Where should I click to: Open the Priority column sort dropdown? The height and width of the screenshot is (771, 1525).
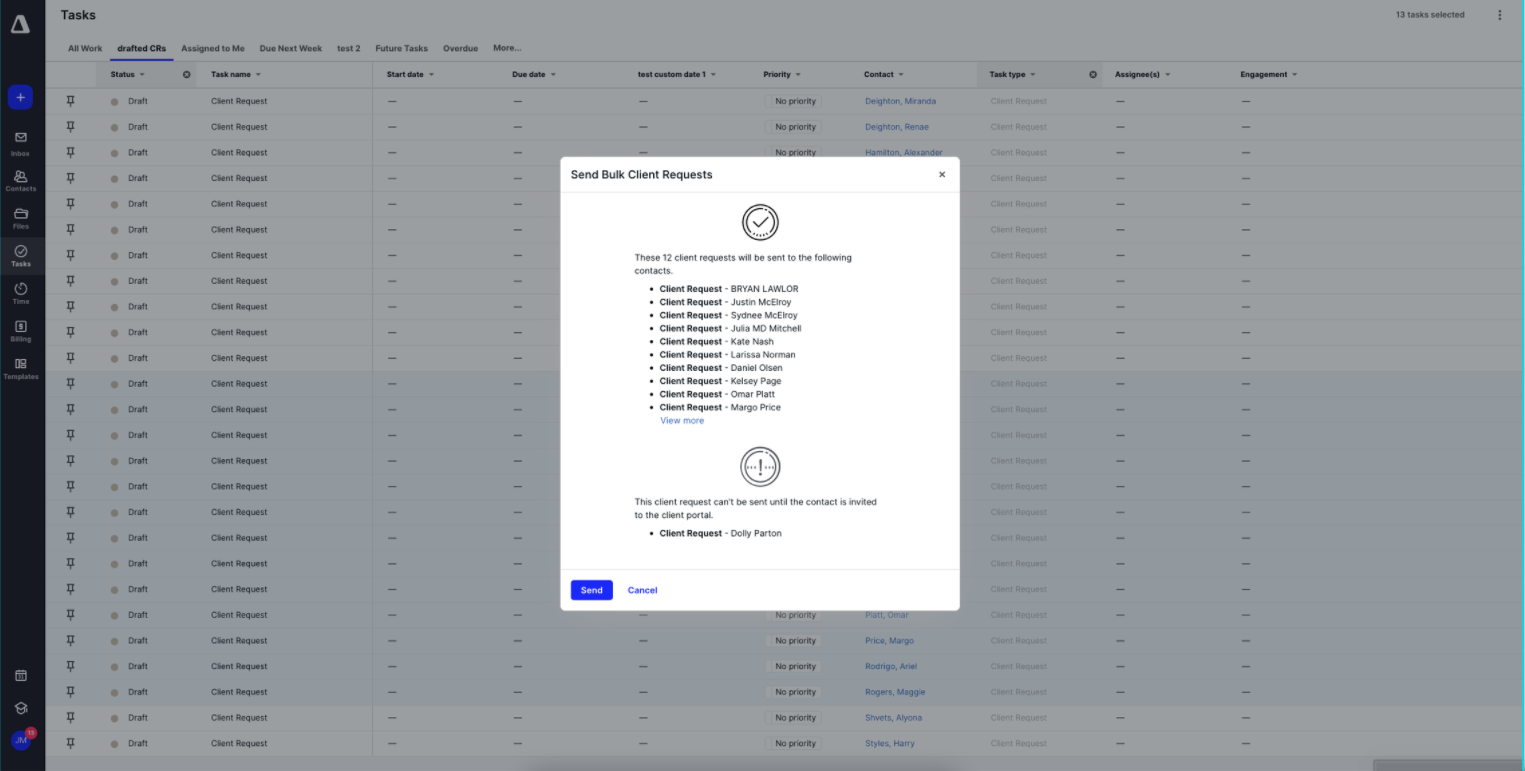797,75
